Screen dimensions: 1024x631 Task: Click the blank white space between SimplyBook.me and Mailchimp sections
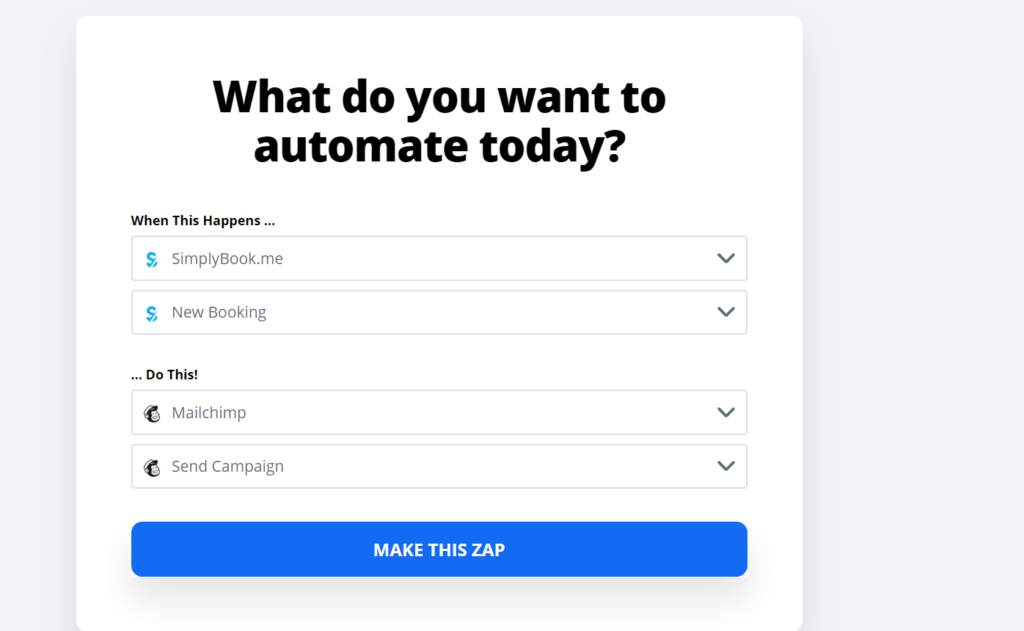(x=439, y=353)
